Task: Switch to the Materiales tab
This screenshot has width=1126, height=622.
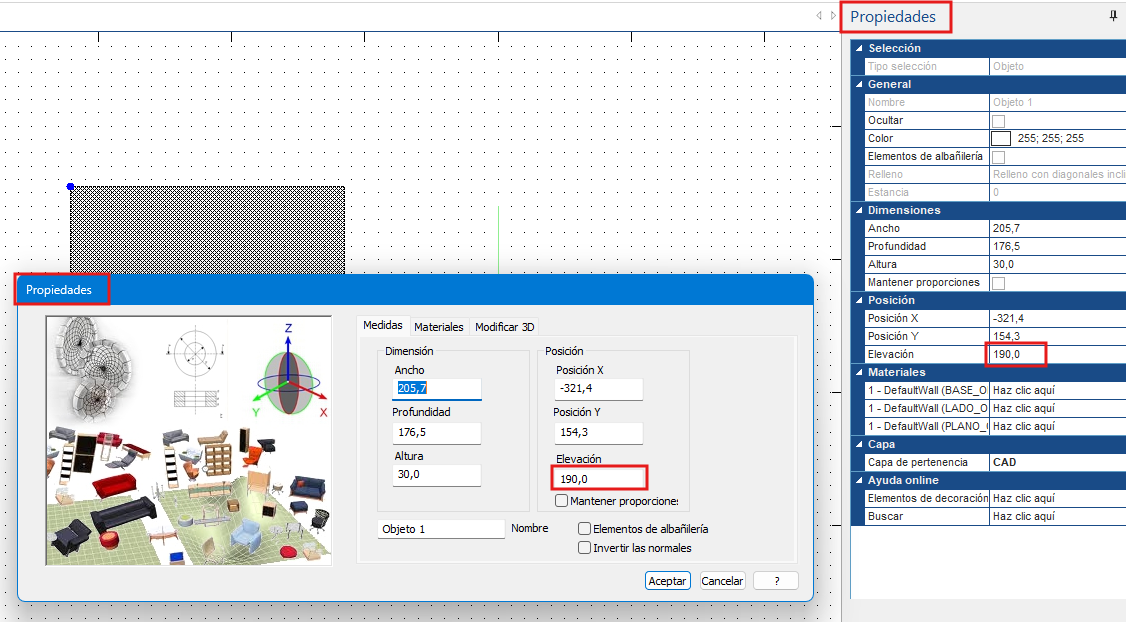Action: coord(439,327)
